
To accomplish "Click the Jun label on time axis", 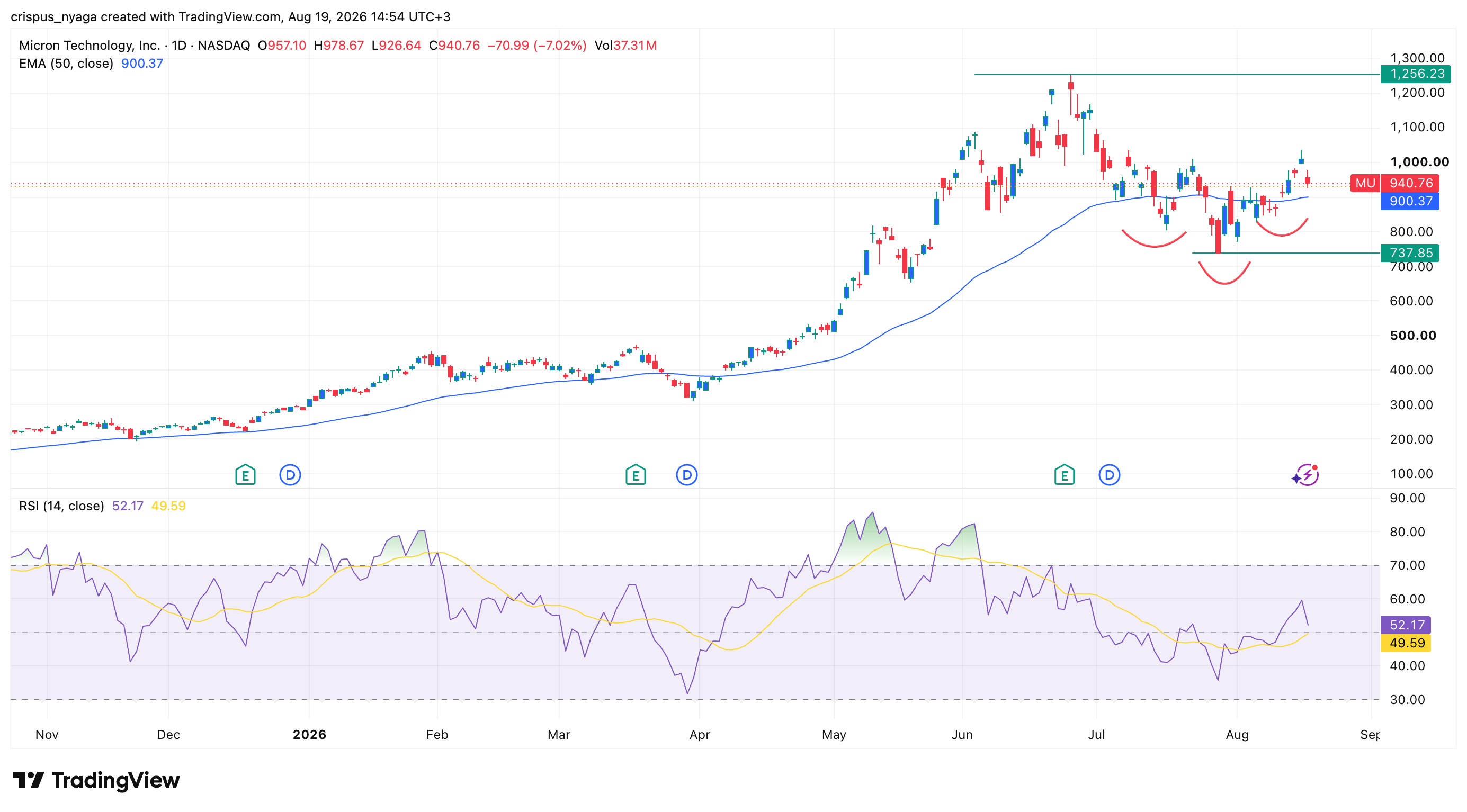I will click(962, 735).
